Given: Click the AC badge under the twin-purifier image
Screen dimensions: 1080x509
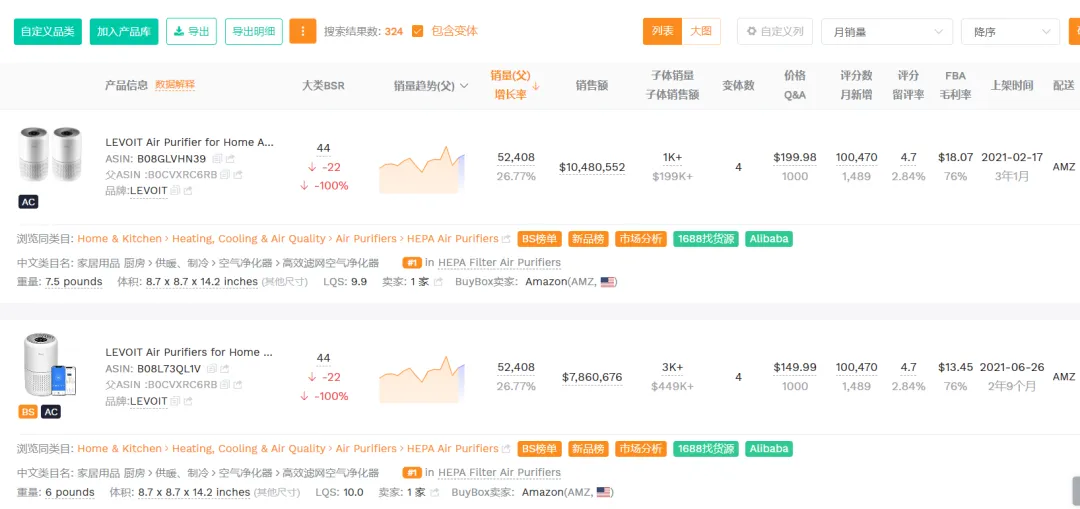Looking at the screenshot, I should click(28, 202).
